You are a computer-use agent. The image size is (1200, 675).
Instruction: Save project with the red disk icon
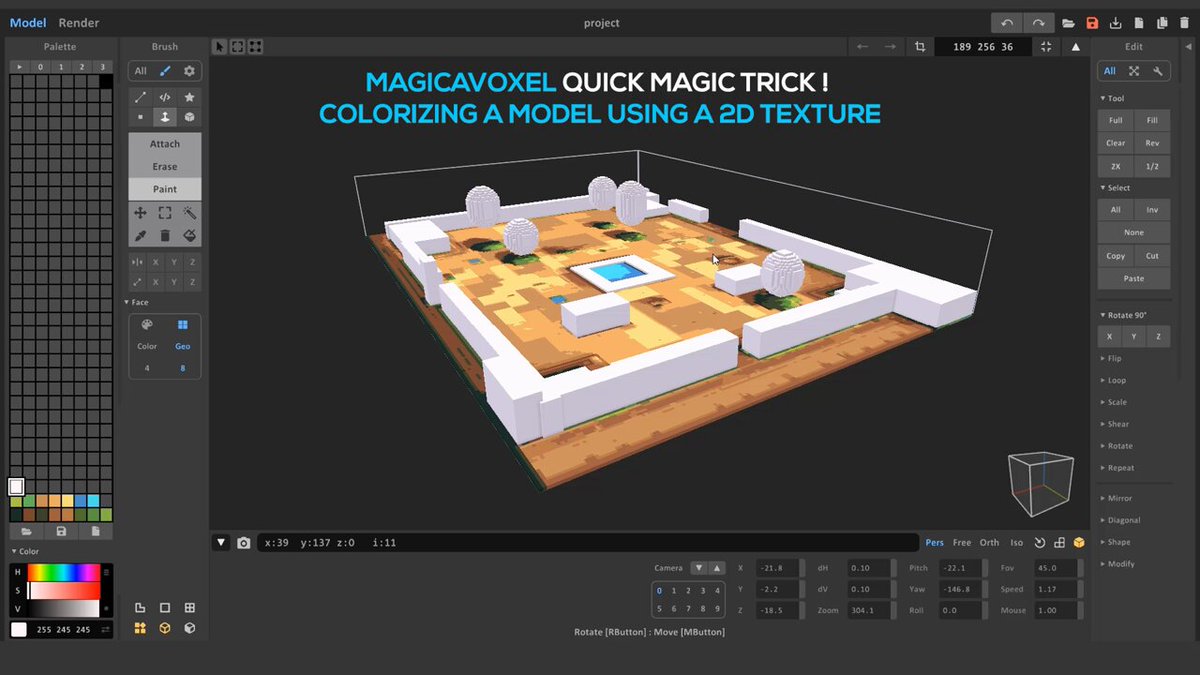click(1092, 23)
